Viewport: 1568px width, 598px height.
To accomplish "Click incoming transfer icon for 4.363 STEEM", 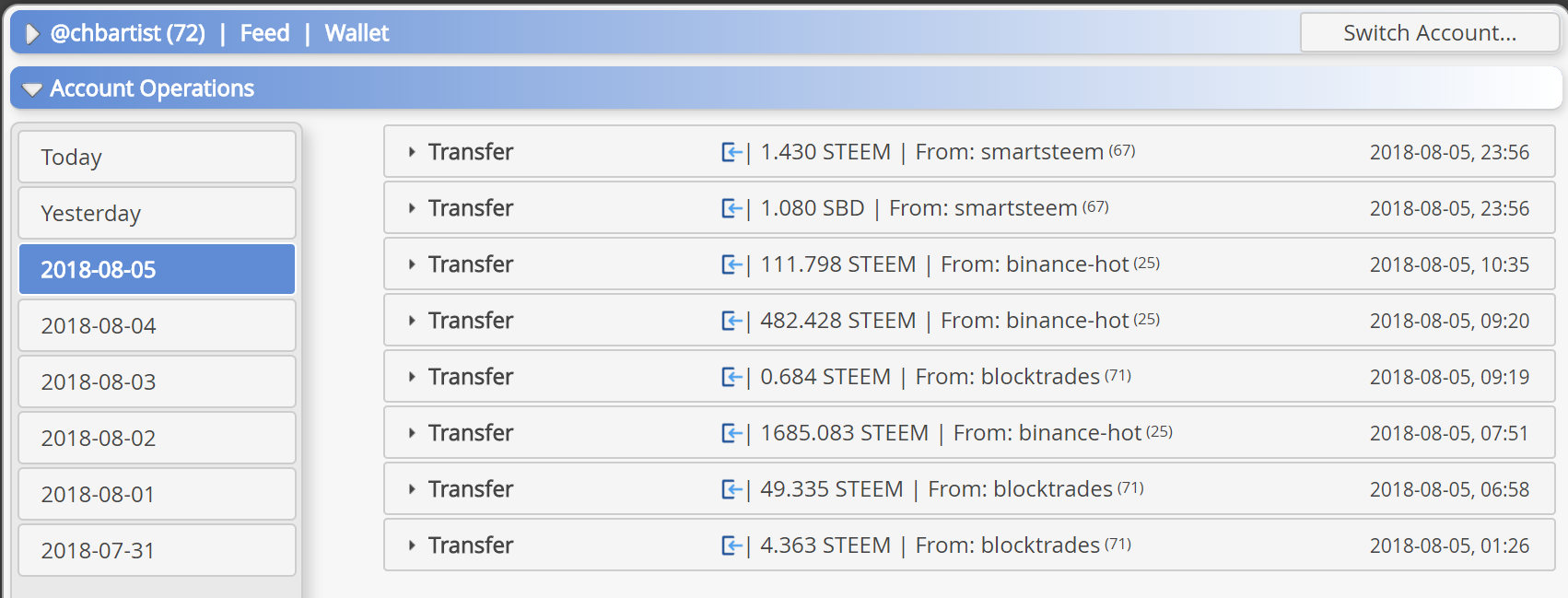I will coord(731,545).
